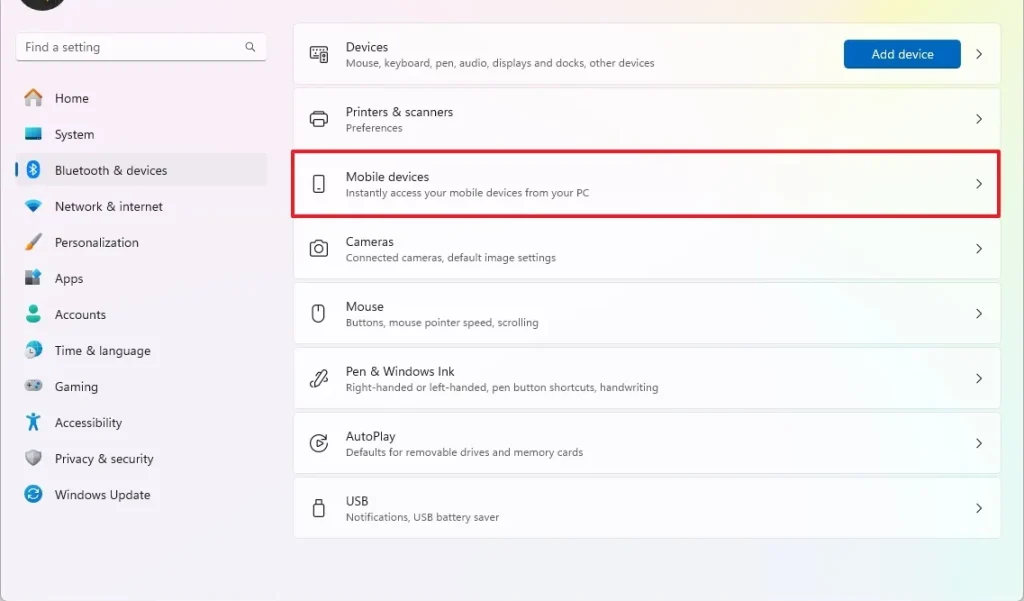Open the Printers & scanners title
Screen dimensions: 1024x601
click(x=399, y=112)
